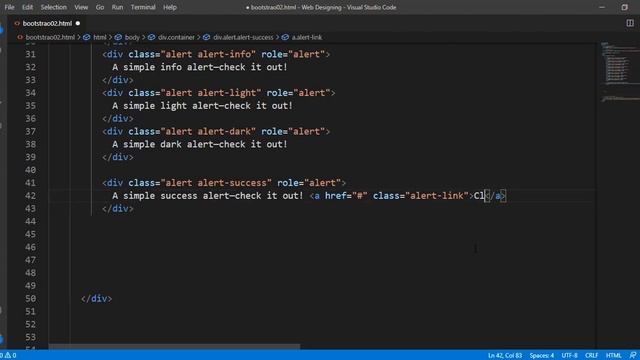This screenshot has height=360, width=640.
Task: Click HTML language mode selector
Action: (x=613, y=356)
